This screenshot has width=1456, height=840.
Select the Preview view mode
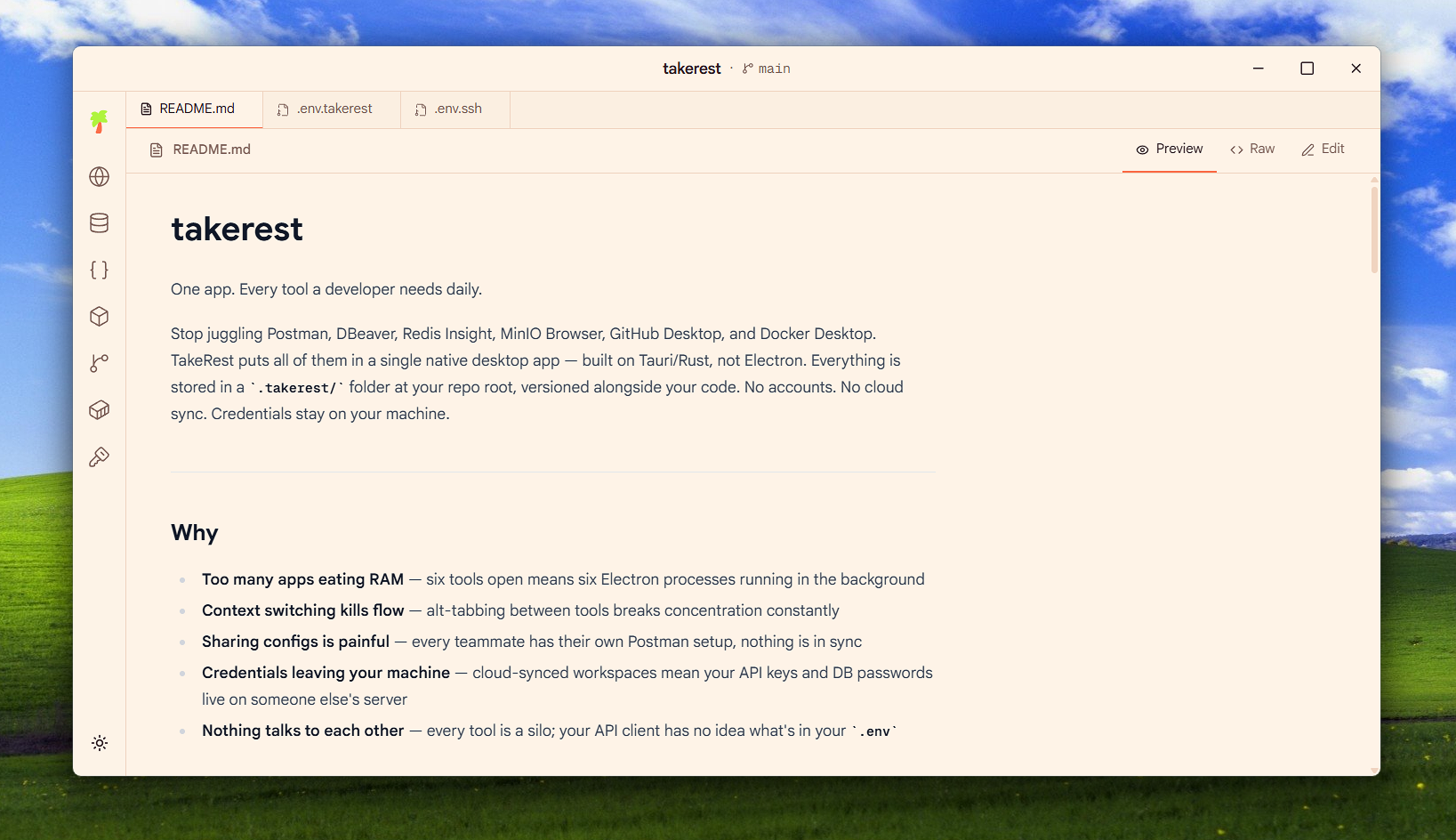(1170, 149)
